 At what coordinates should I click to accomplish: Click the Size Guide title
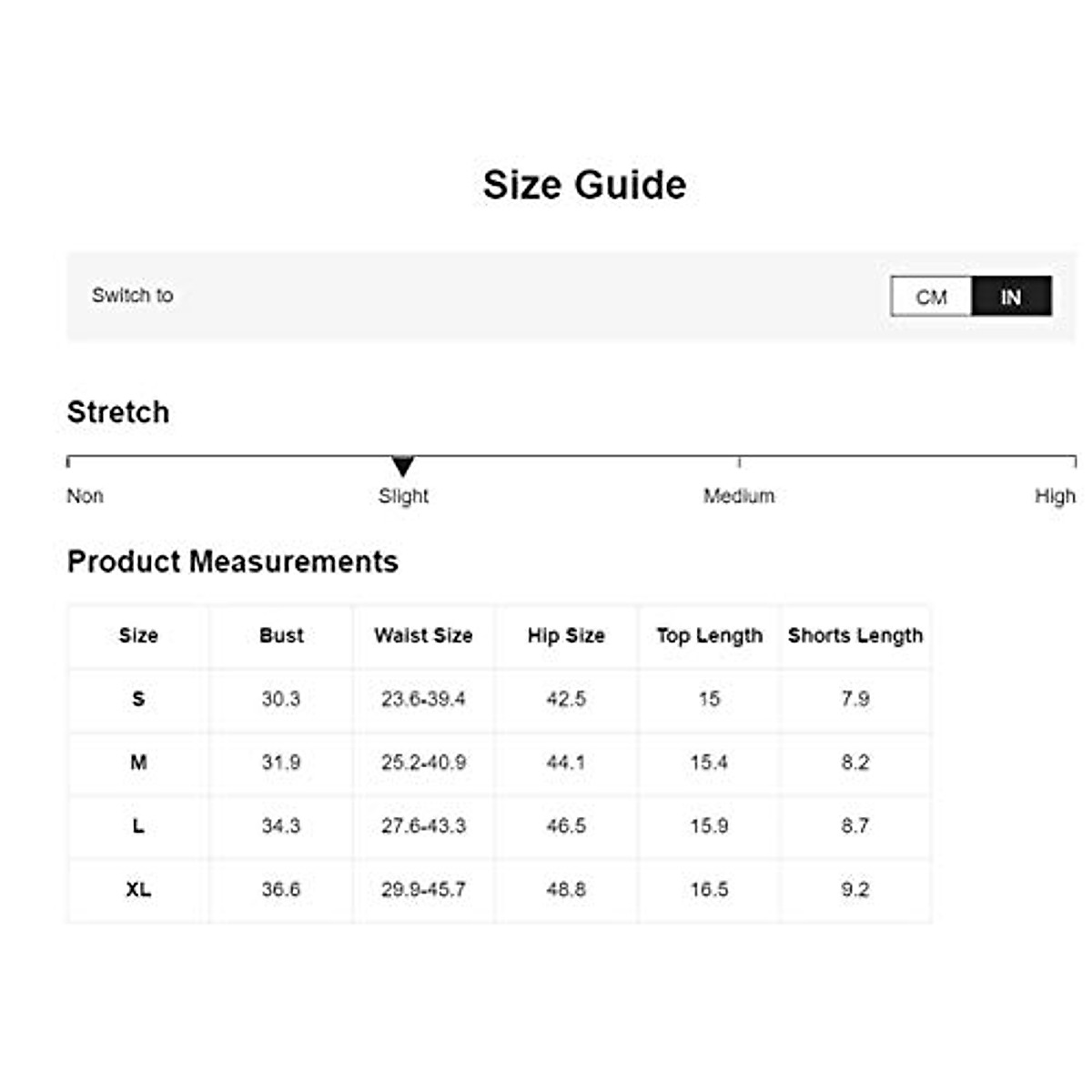click(584, 185)
